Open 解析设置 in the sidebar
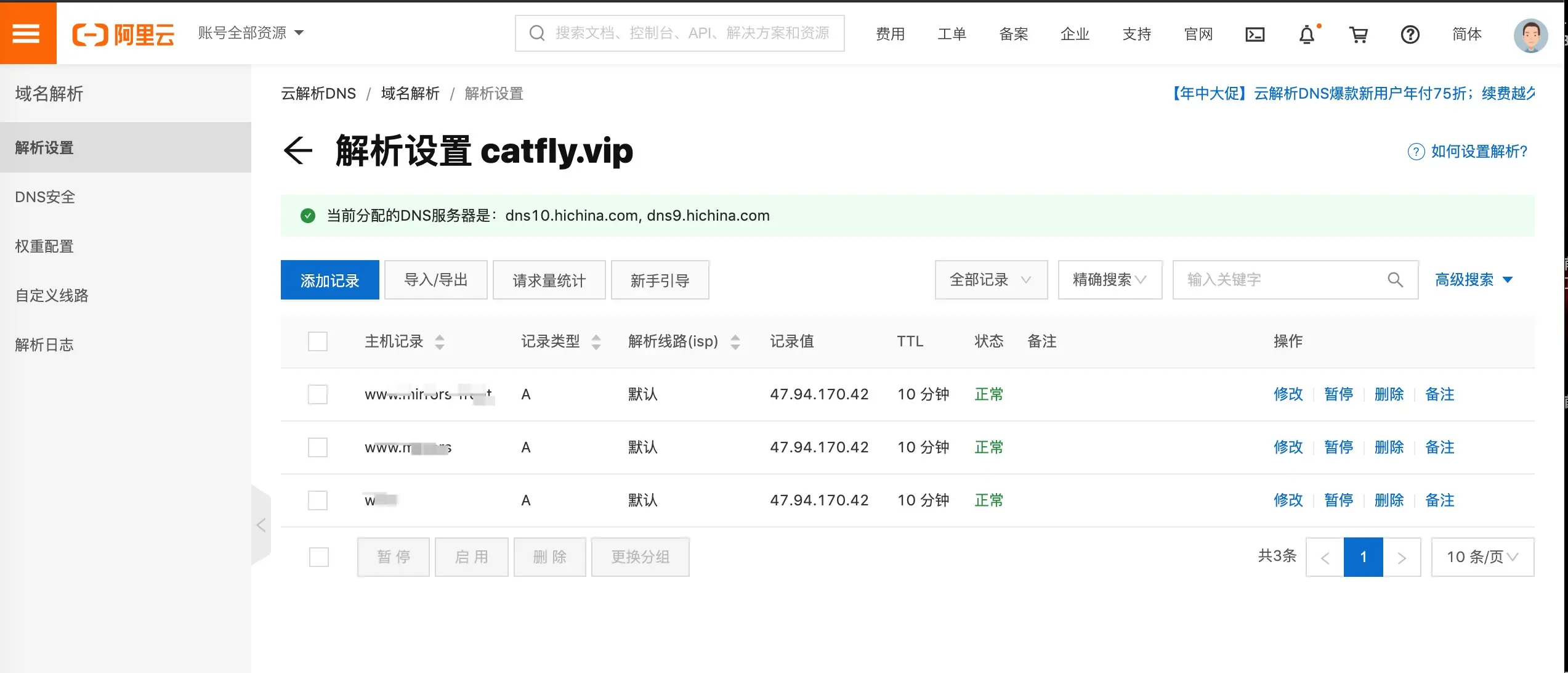The height and width of the screenshot is (673, 1568). click(126, 147)
